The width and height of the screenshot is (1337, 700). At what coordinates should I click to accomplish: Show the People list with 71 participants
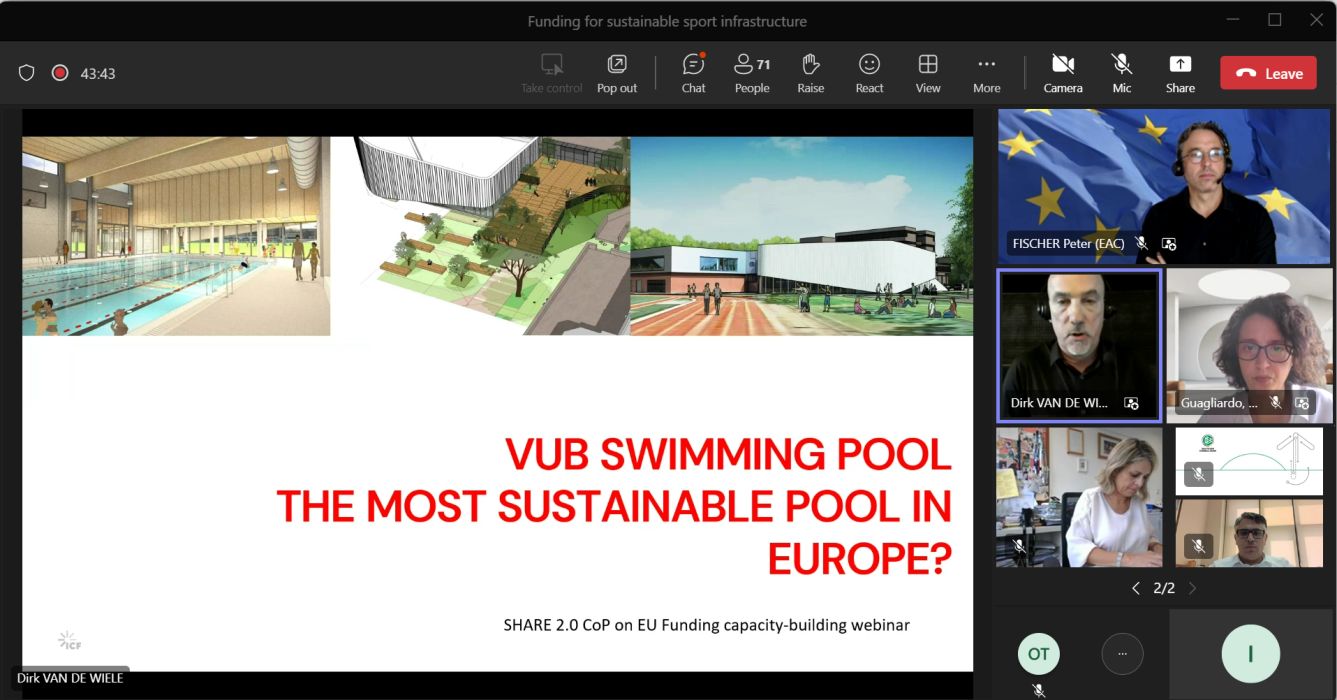pos(752,73)
